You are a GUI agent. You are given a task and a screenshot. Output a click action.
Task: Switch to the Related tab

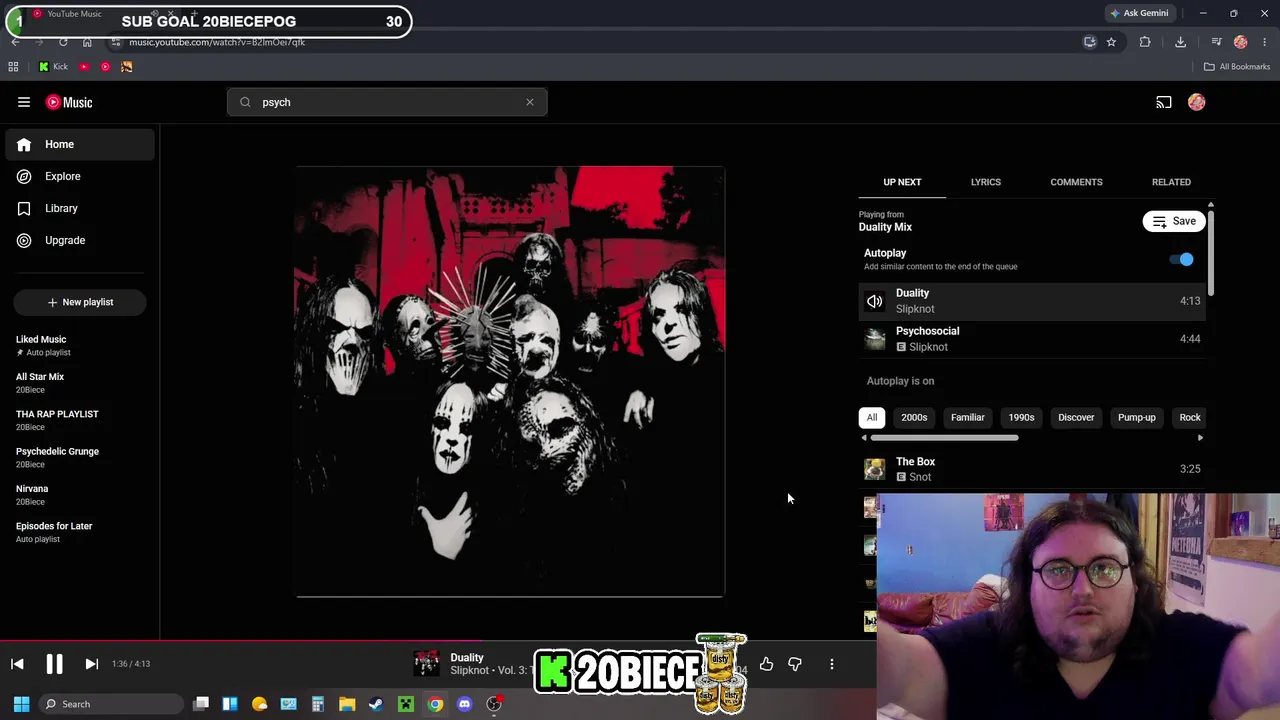tap(1171, 182)
